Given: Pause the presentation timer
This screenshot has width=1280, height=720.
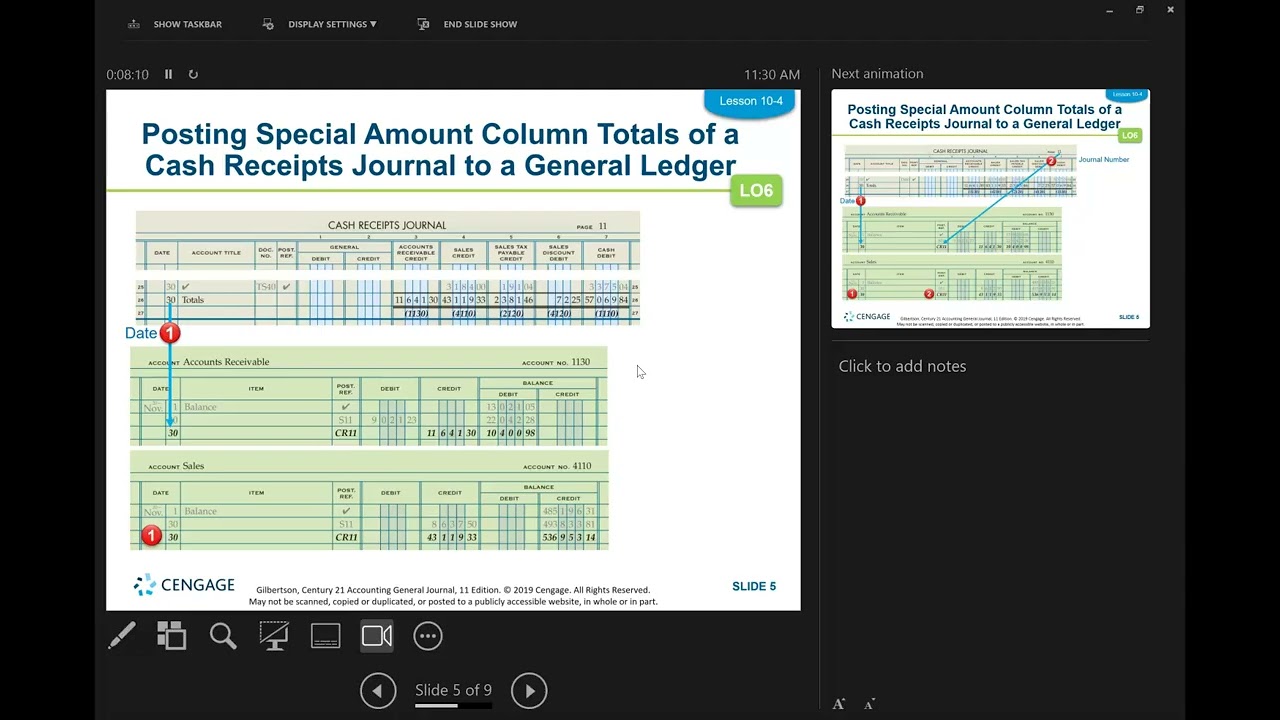Looking at the screenshot, I should pos(168,74).
